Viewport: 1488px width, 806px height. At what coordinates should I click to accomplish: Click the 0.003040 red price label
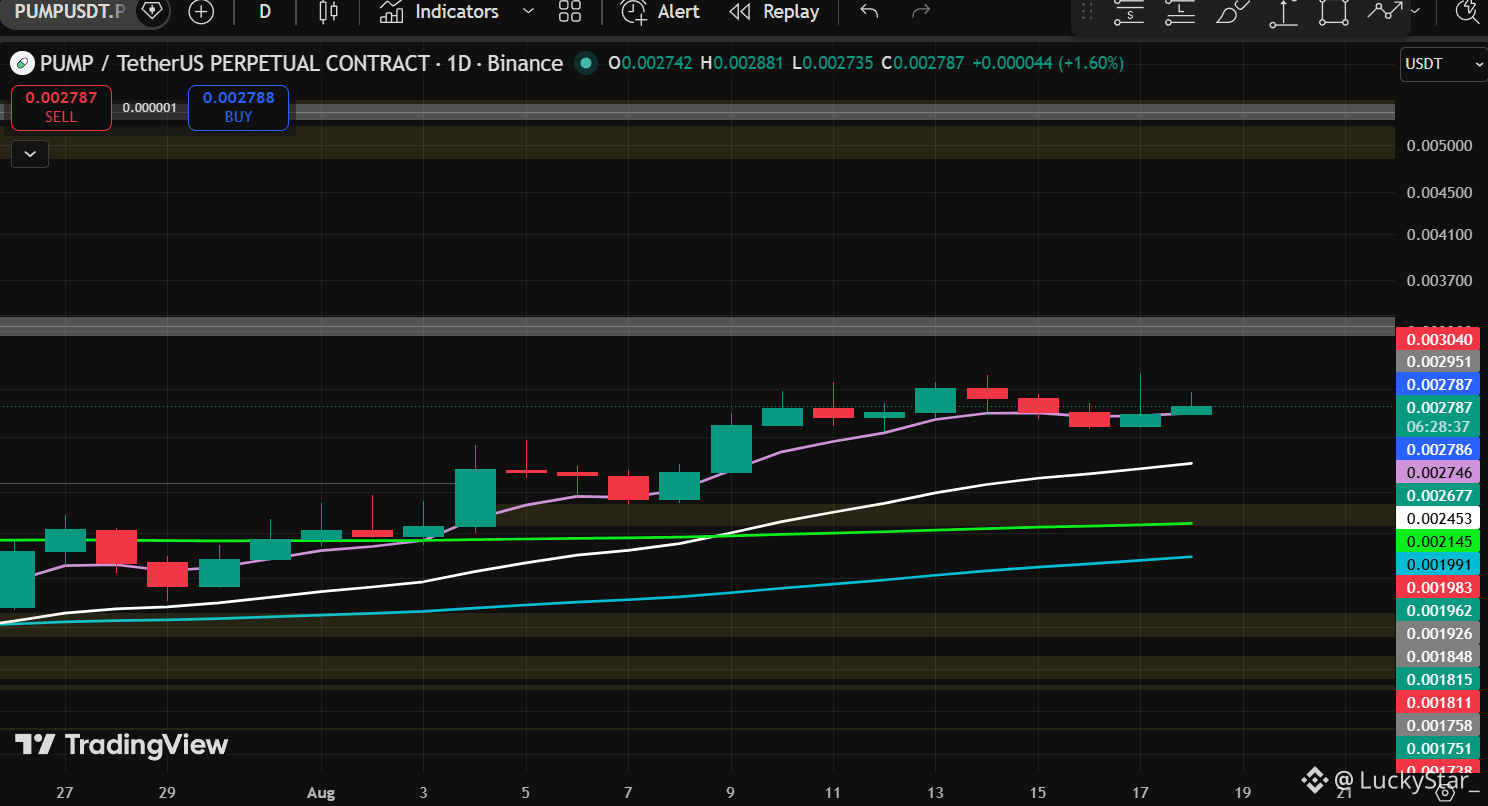(1437, 340)
